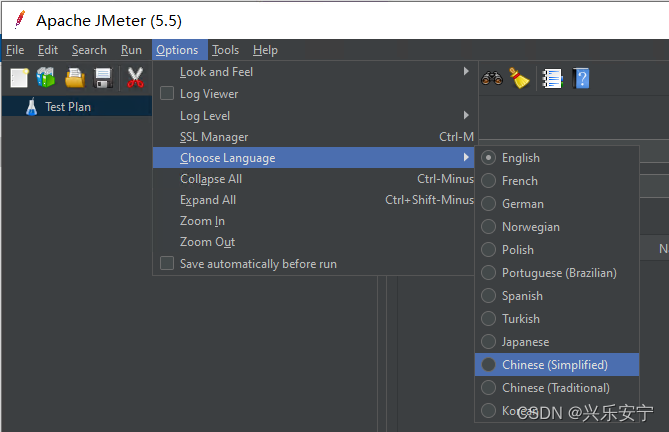
Task: Open the Help menu
Action: pyautogui.click(x=265, y=50)
